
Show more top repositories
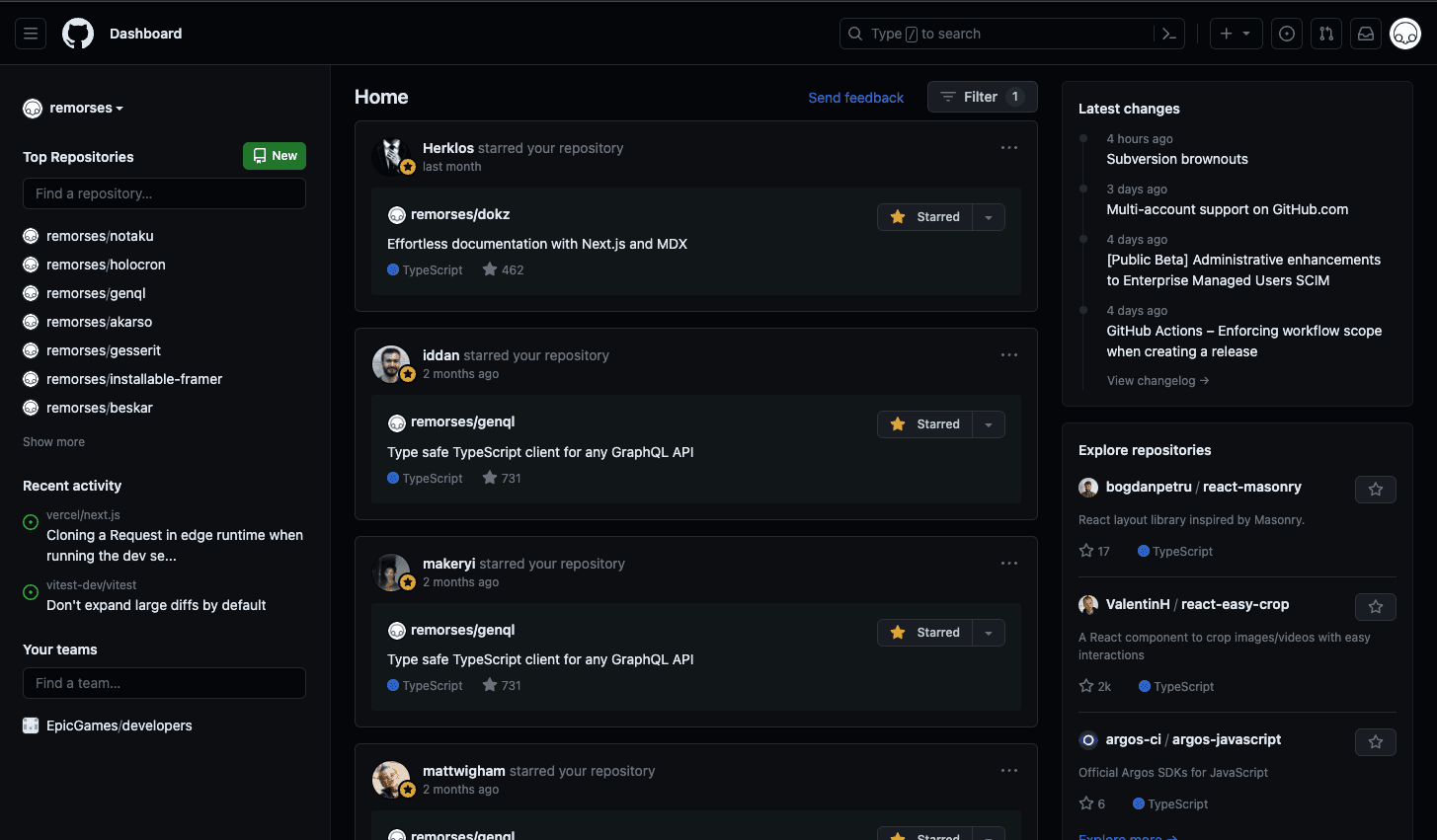click(53, 442)
